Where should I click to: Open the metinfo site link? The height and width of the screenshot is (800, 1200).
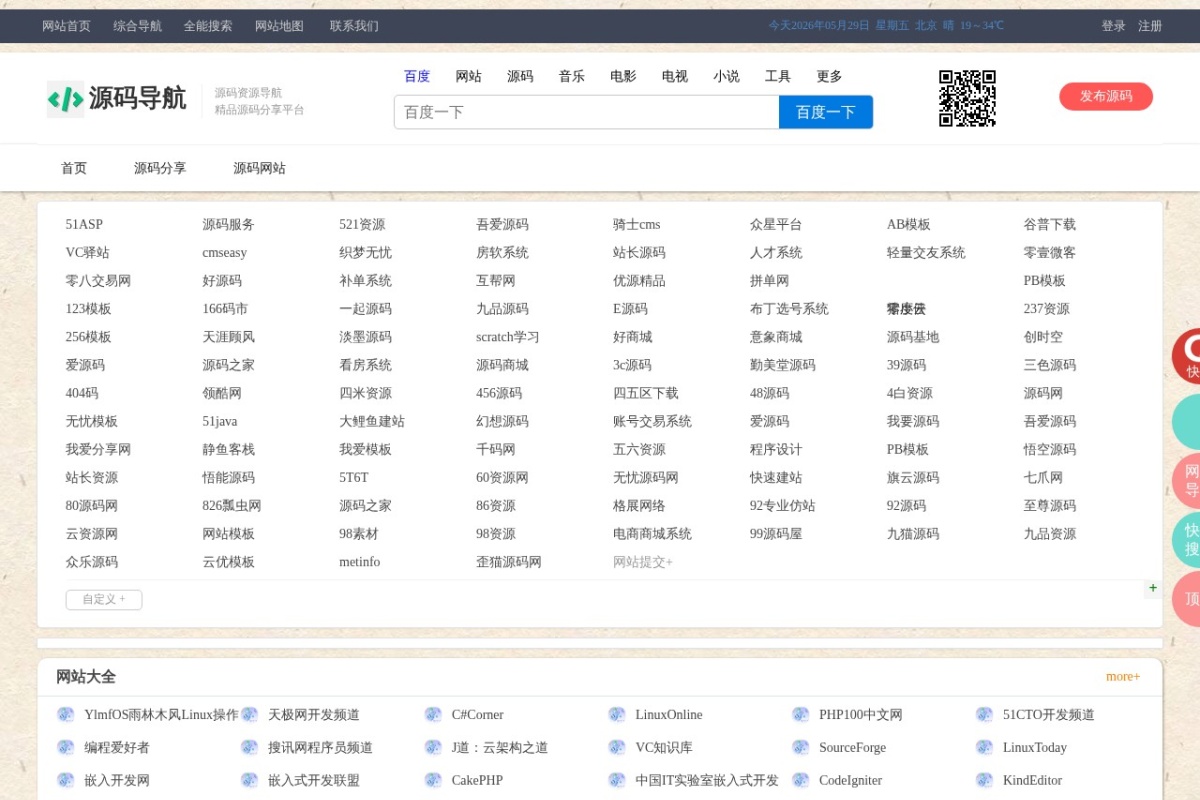pyautogui.click(x=360, y=562)
